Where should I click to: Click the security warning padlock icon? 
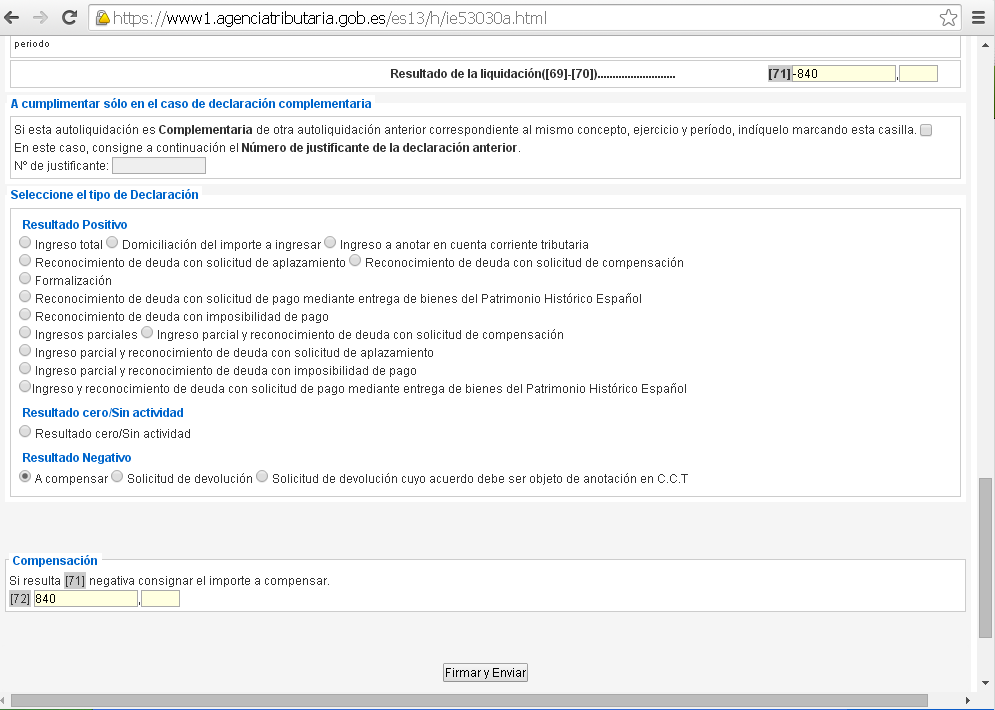coord(102,18)
